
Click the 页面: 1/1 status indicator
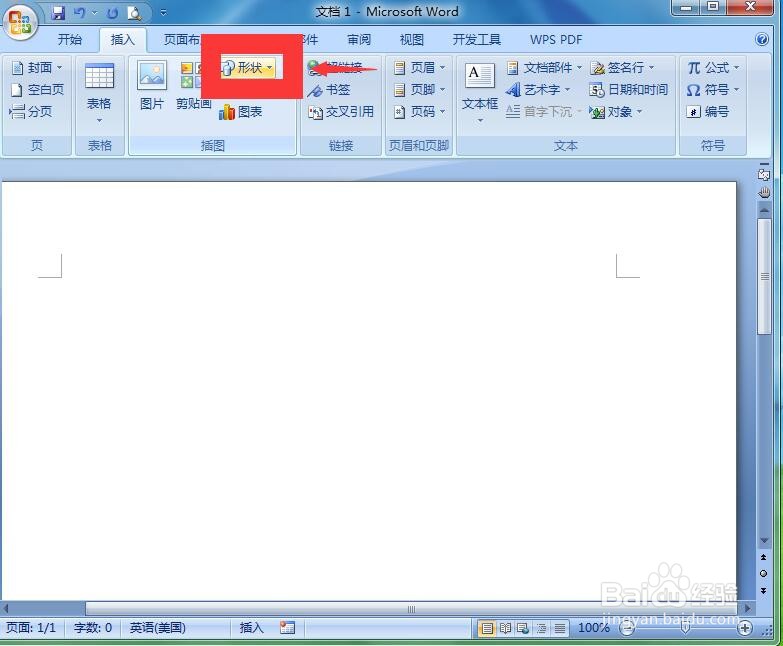[x=31, y=628]
